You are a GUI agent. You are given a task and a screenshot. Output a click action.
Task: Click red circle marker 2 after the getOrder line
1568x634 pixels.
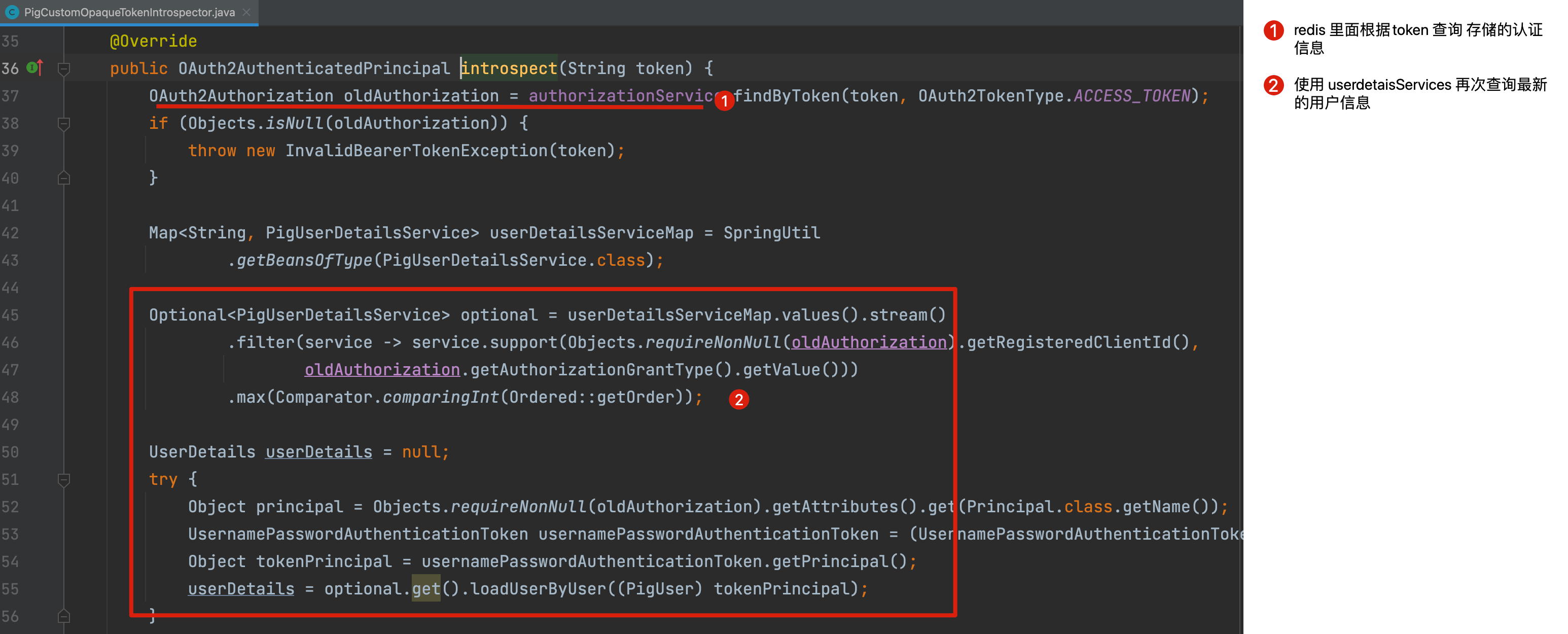738,400
